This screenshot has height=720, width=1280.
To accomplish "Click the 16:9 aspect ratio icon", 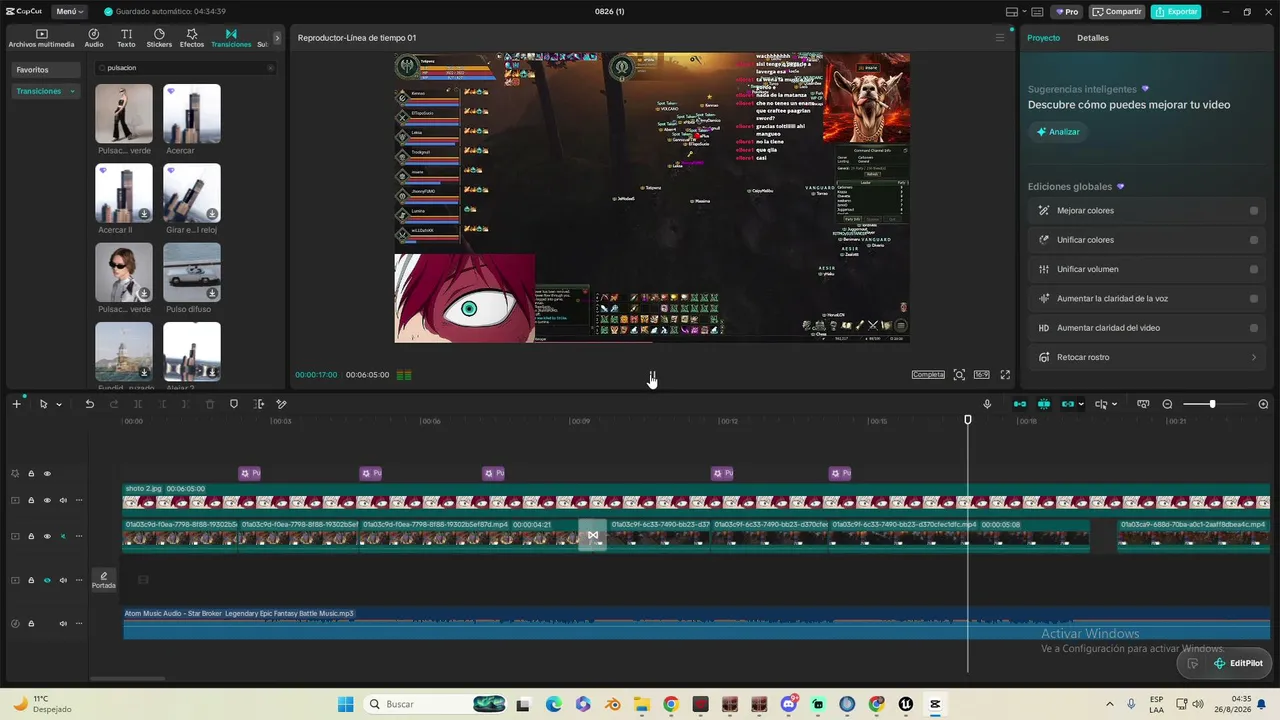I will (981, 375).
